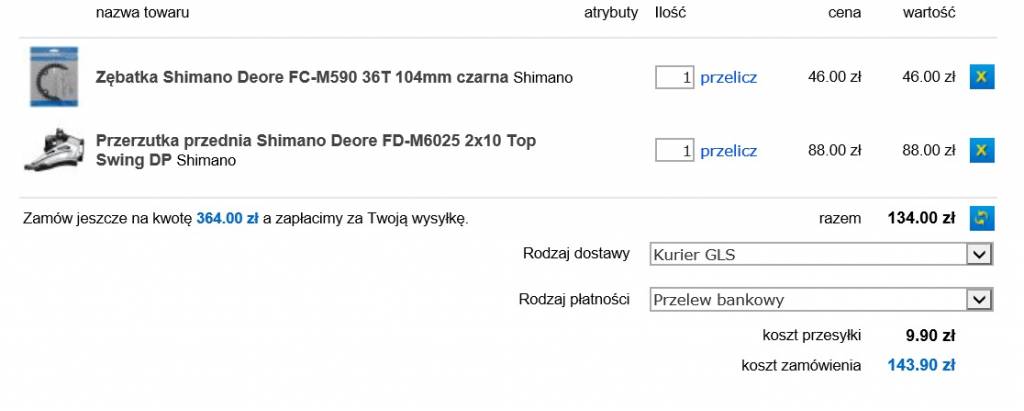The image size is (1024, 411).
Task: Remove the Zębatka Shimano Deore item with X icon
Action: pos(982,76)
